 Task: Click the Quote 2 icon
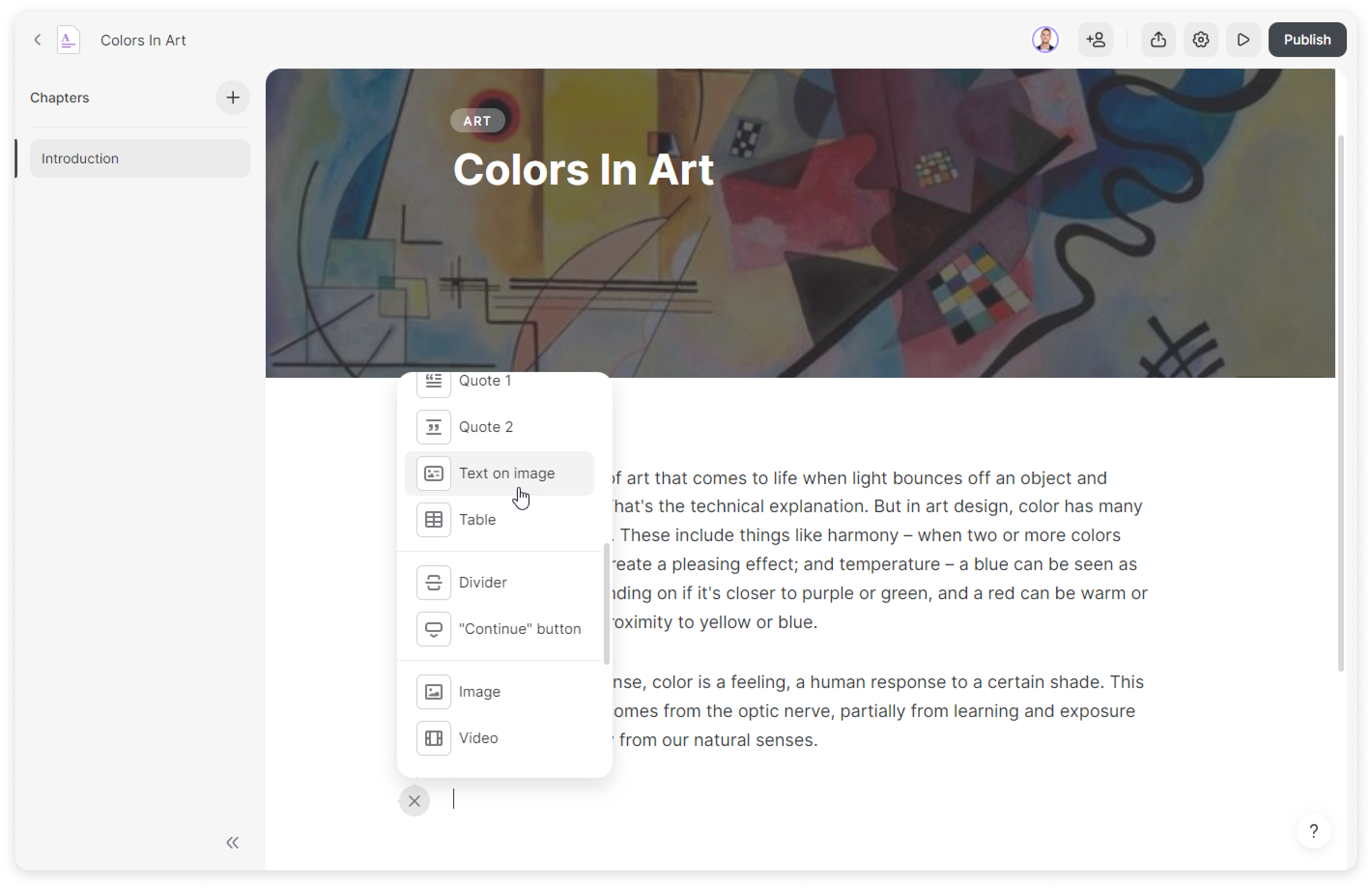pyautogui.click(x=433, y=427)
